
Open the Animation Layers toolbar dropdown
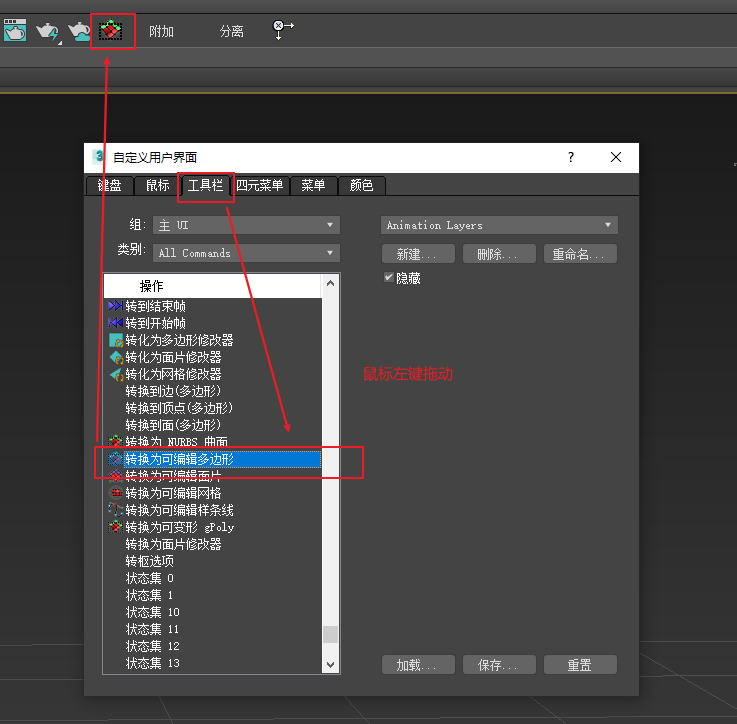click(x=499, y=225)
